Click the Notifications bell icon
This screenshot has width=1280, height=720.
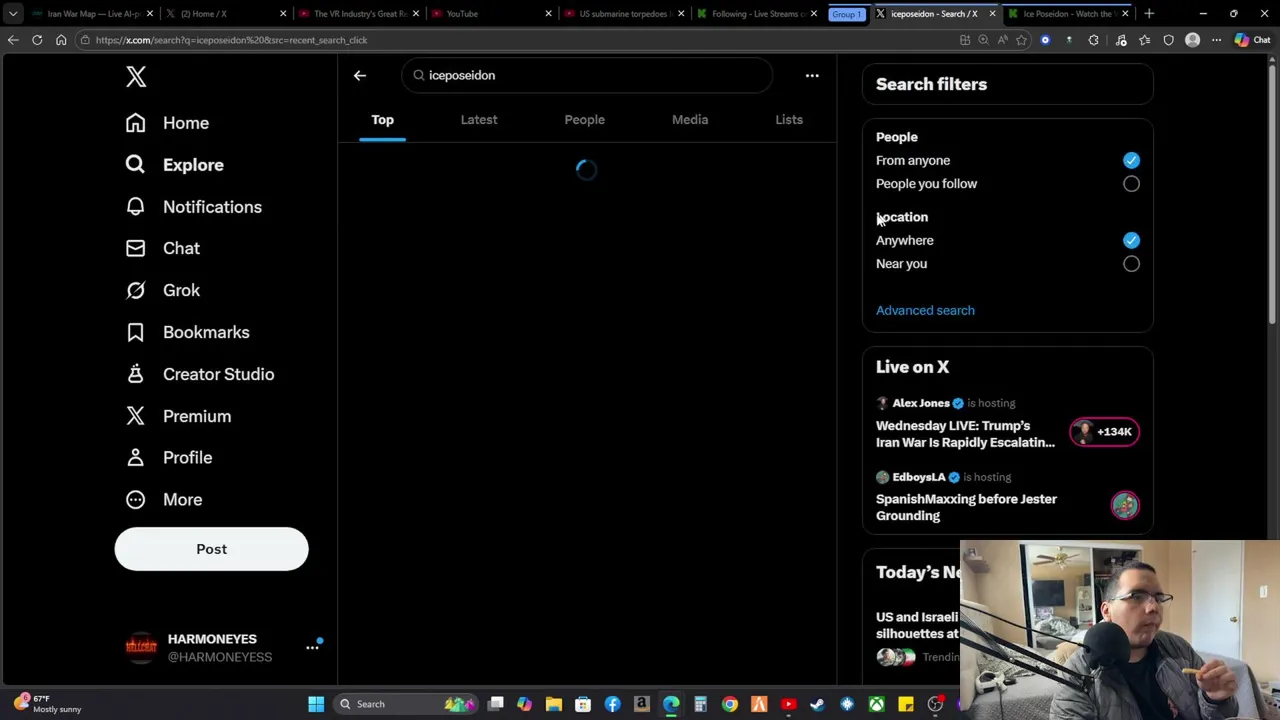coord(135,207)
